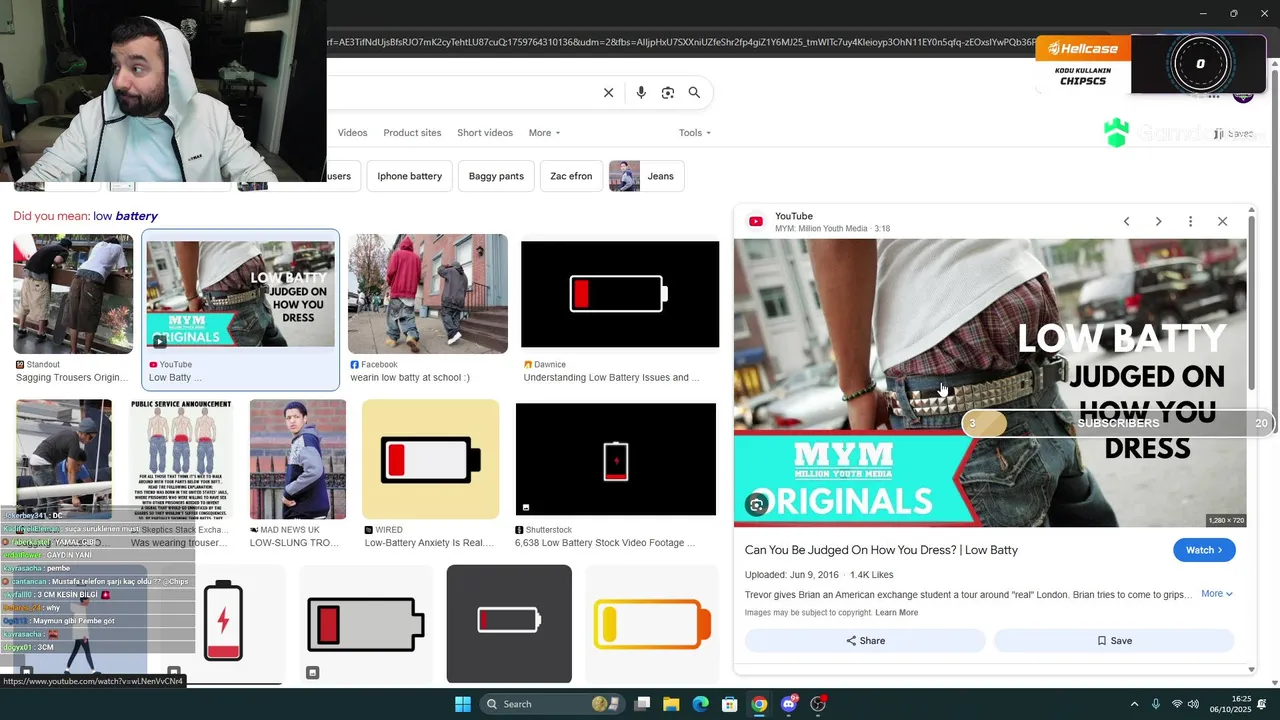Switch to Videos search tab
This screenshot has height=720, width=1280.
(x=352, y=133)
